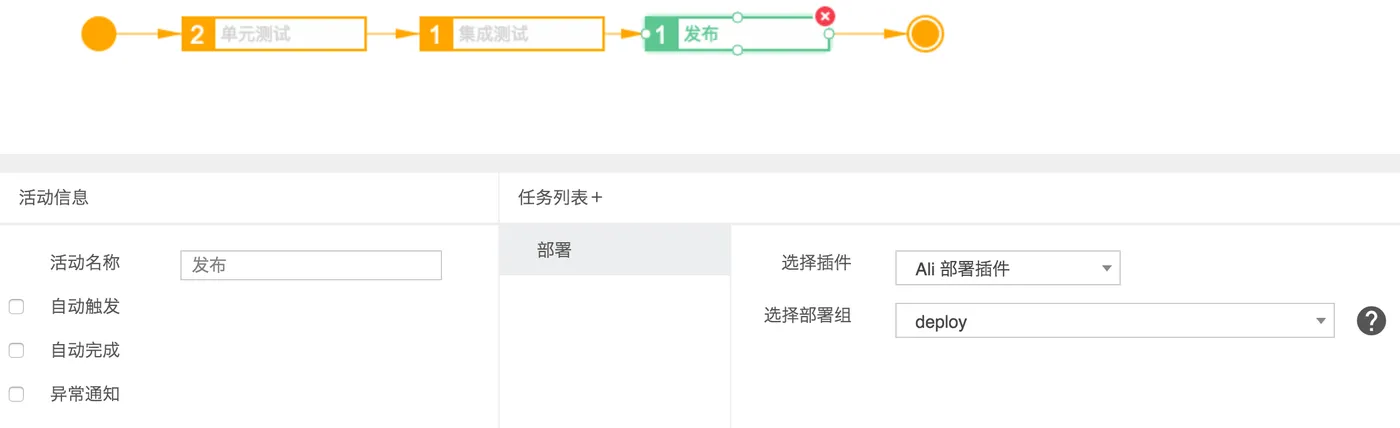This screenshot has width=1400, height=428.
Task: Delete the 发布 stage with red X
Action: tap(825, 16)
